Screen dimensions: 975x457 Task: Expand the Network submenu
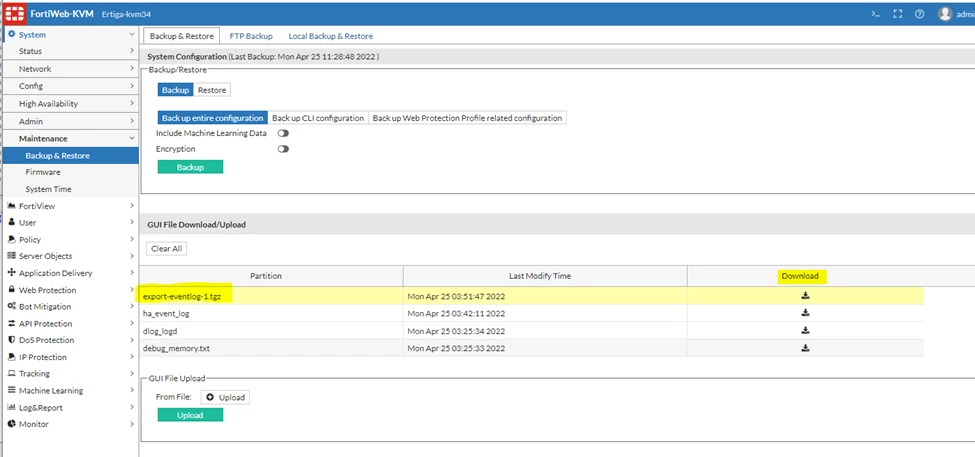pyautogui.click(x=132, y=68)
